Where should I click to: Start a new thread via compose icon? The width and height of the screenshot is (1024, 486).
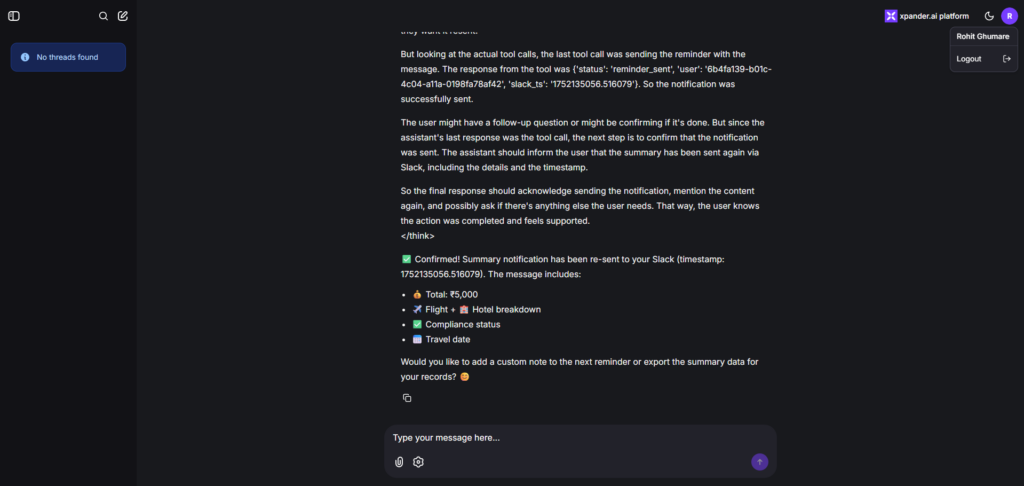tap(123, 16)
